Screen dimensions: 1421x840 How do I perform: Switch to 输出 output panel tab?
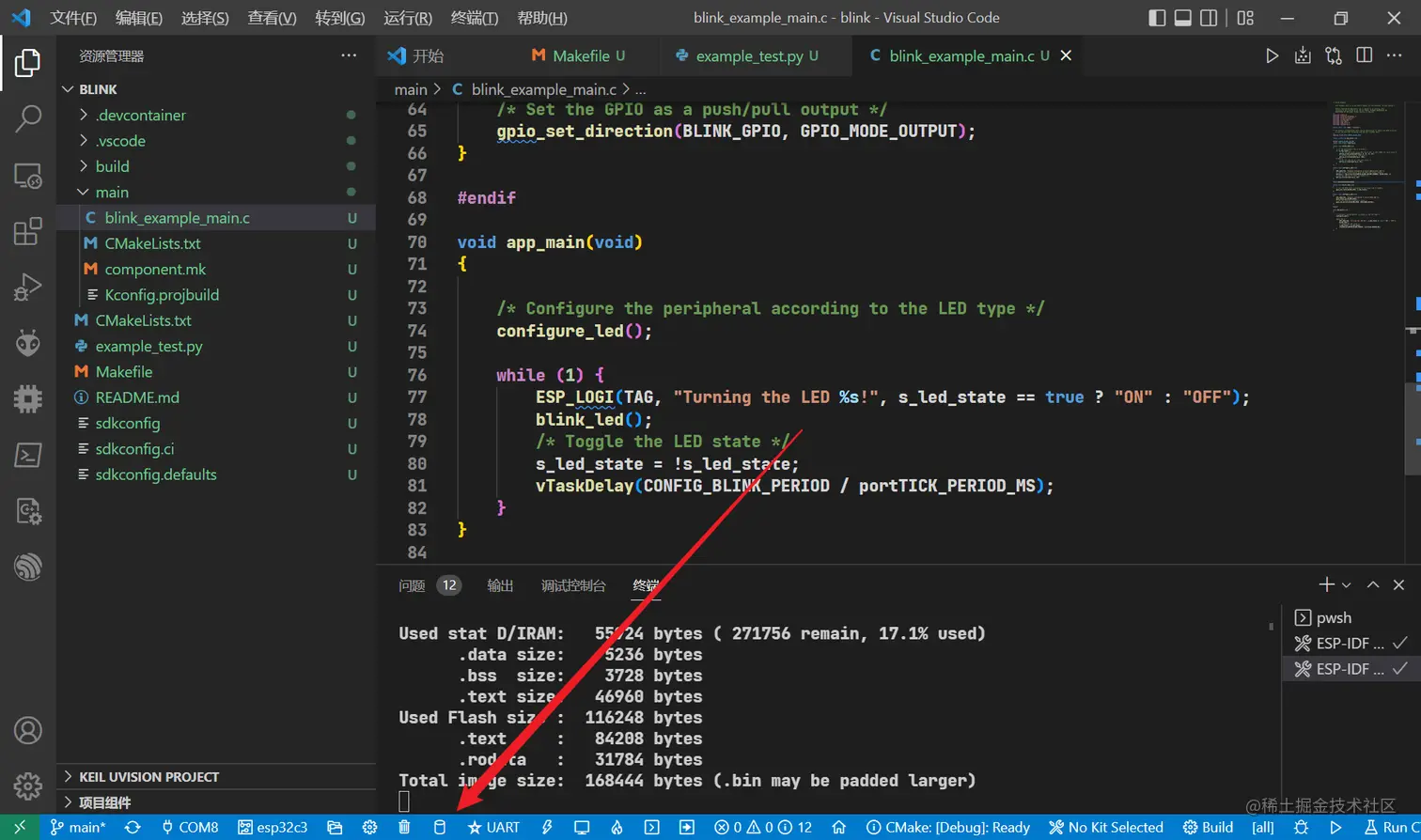coord(500,585)
